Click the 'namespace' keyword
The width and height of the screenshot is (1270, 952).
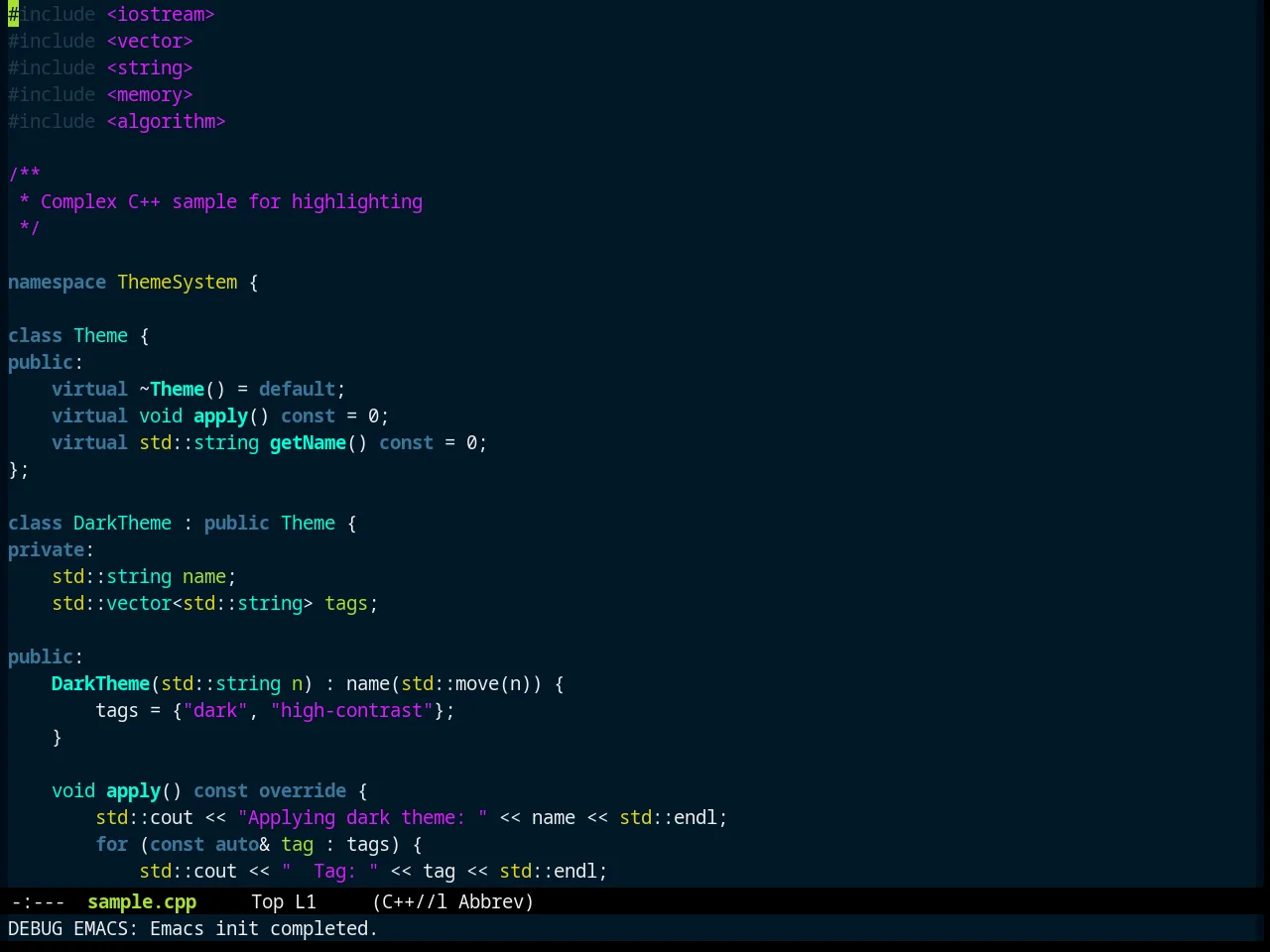[x=57, y=282]
